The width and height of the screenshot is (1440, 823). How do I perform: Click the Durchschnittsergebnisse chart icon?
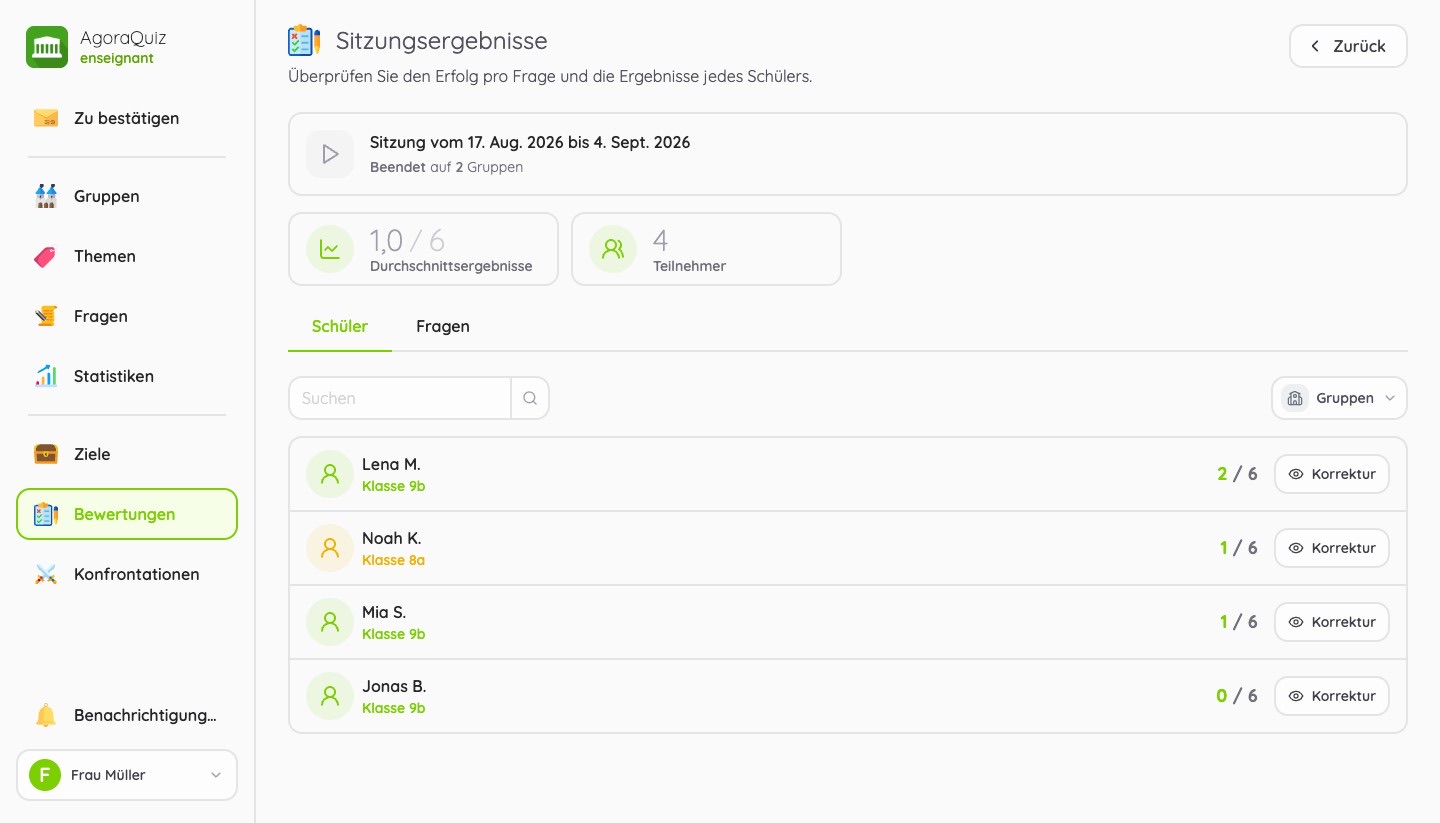(330, 249)
